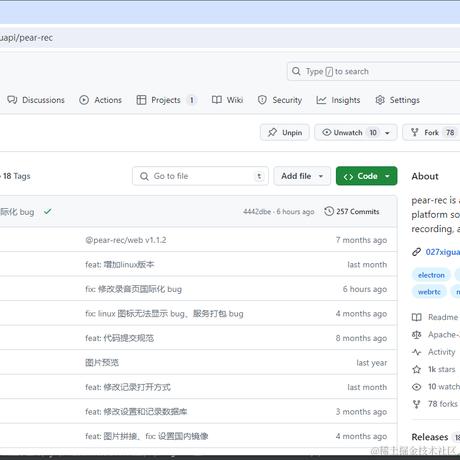
Task: View the 78 forks link
Action: pyautogui.click(x=443, y=404)
